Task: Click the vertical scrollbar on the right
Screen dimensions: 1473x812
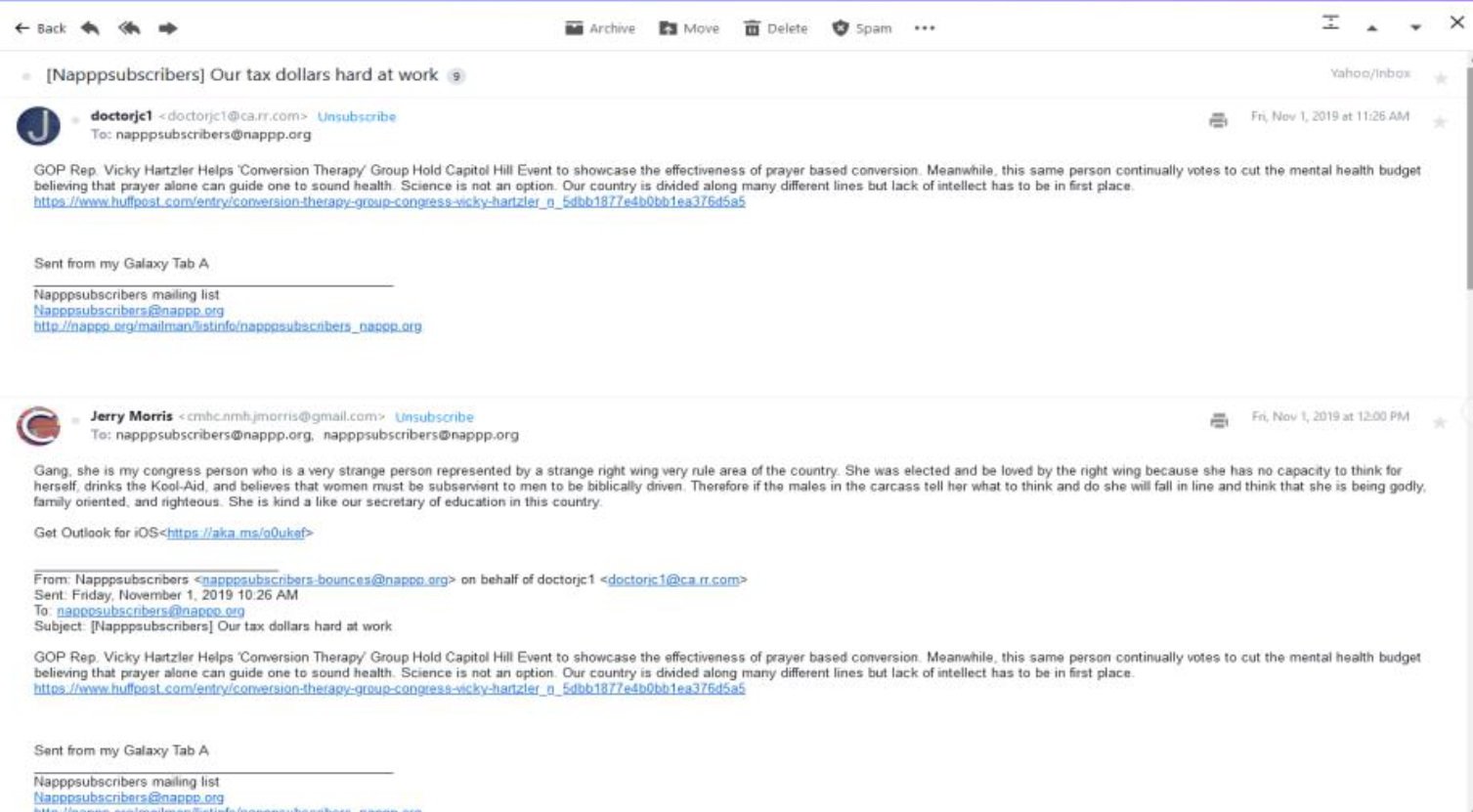Action: [1467, 176]
